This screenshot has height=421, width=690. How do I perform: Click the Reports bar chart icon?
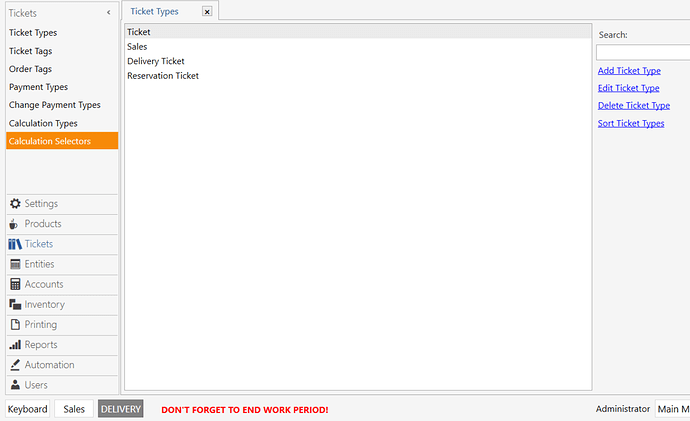(x=15, y=344)
